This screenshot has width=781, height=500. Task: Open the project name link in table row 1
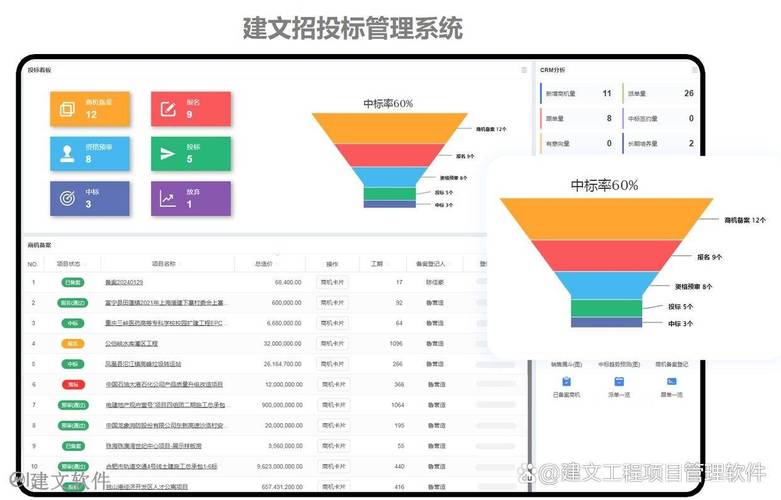coord(124,282)
